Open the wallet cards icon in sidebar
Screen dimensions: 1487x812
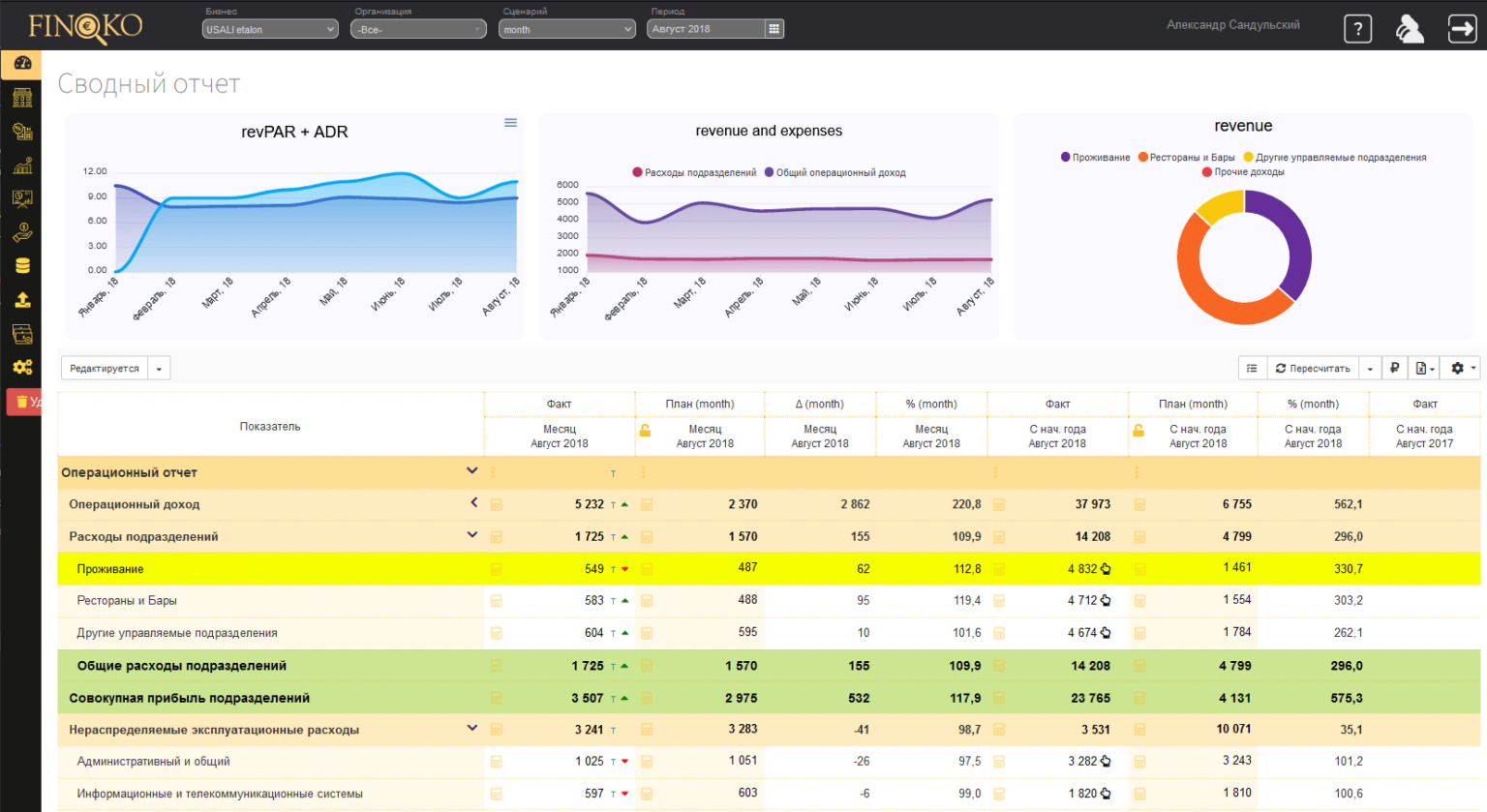[x=22, y=334]
